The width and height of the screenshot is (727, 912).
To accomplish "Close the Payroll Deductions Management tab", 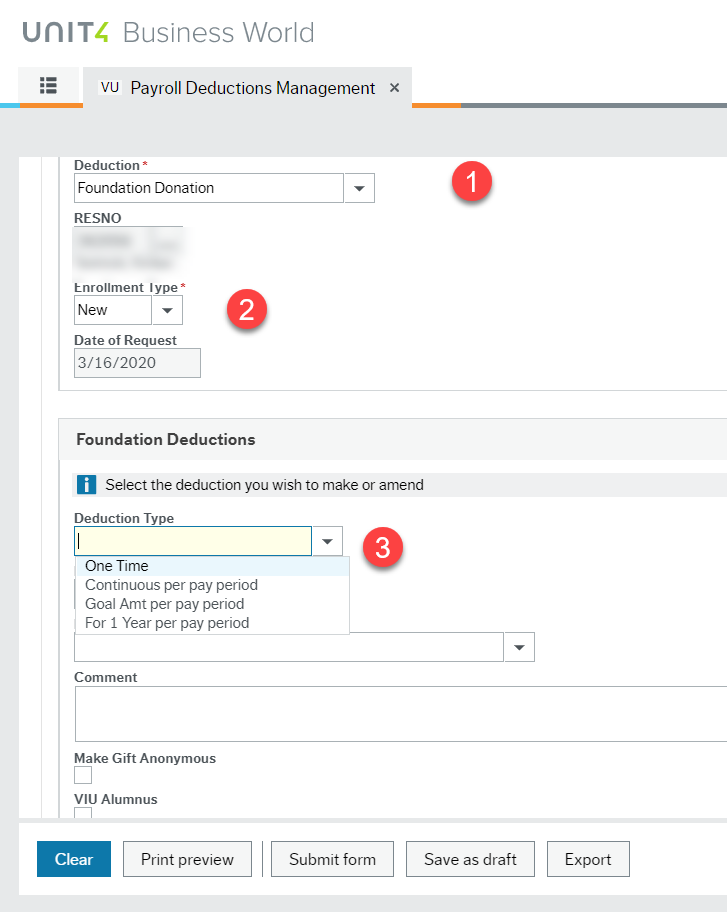I will 394,87.
